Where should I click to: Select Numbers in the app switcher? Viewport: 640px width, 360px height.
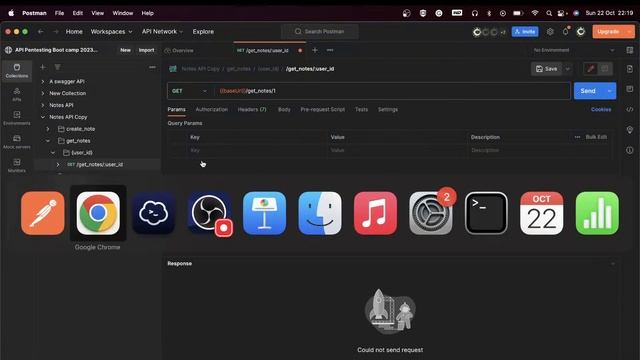[x=597, y=213]
